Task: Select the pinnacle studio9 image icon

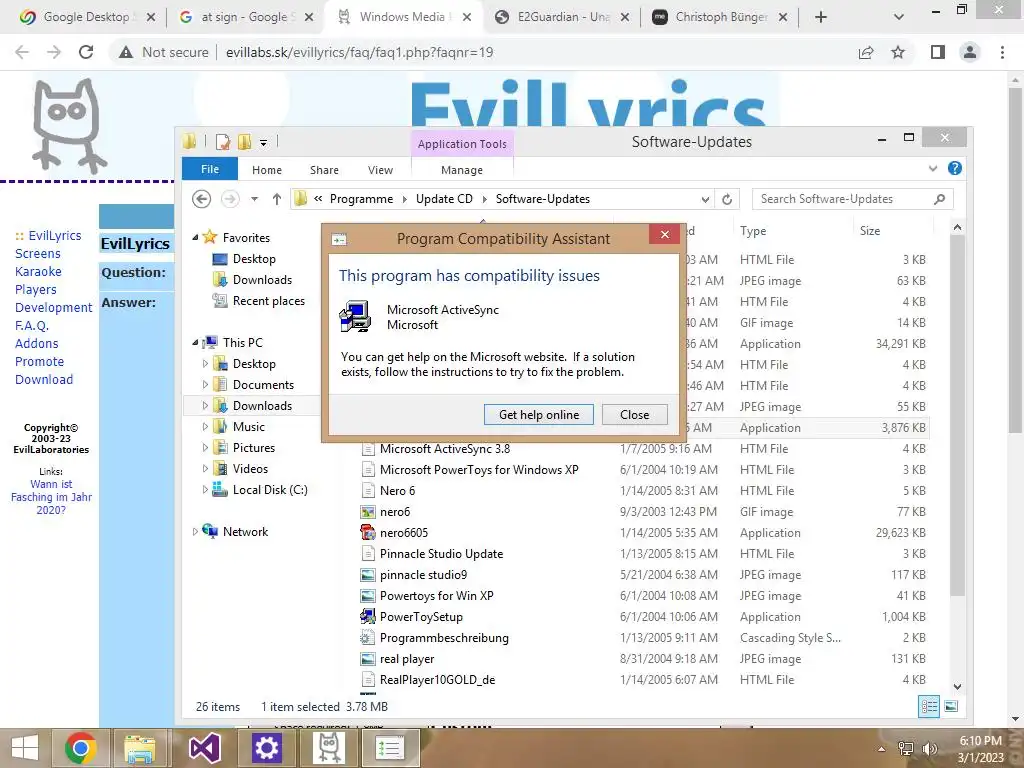Action: [x=368, y=575]
